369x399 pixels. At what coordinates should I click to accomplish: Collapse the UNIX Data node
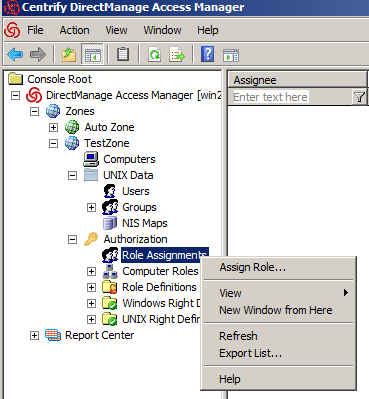coord(72,175)
